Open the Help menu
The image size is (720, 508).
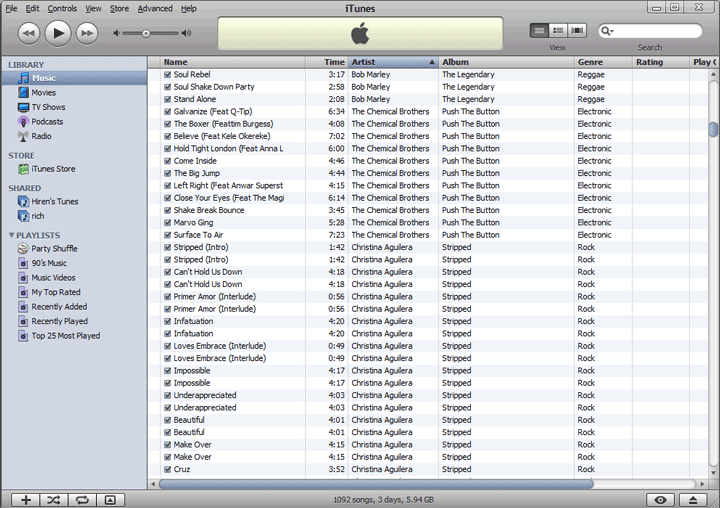point(188,9)
